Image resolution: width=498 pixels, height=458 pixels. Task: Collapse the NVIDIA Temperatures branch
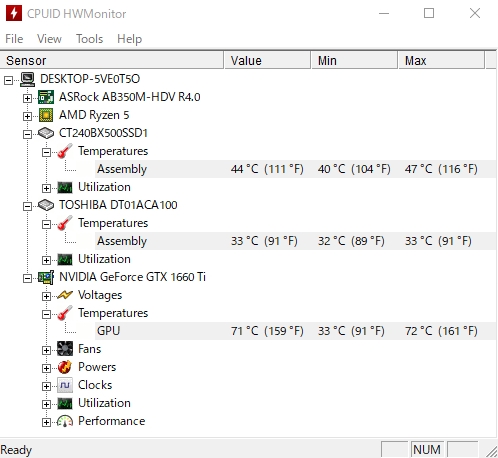pyautogui.click(x=46, y=314)
